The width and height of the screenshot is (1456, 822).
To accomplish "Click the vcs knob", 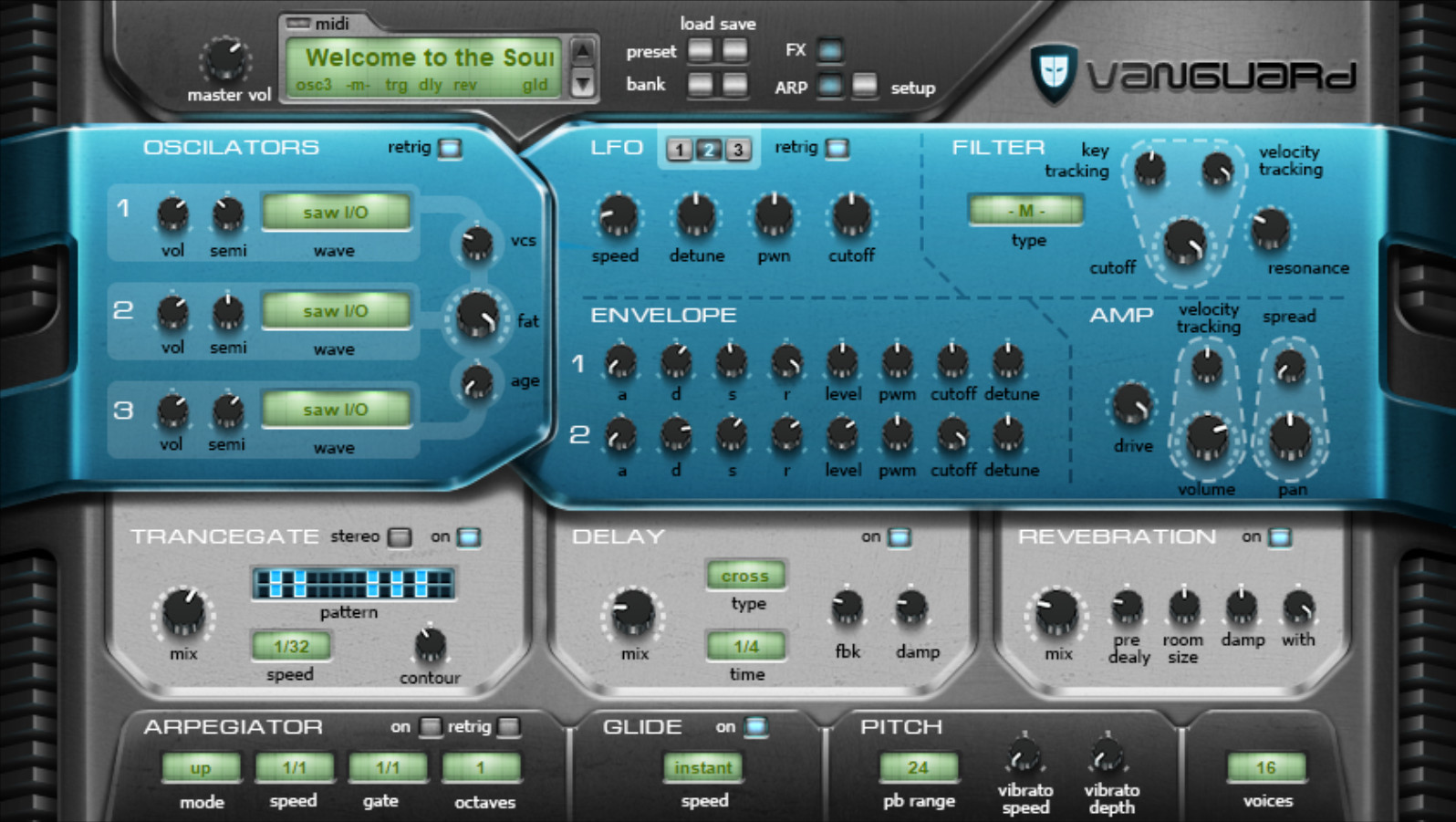I will (x=476, y=244).
